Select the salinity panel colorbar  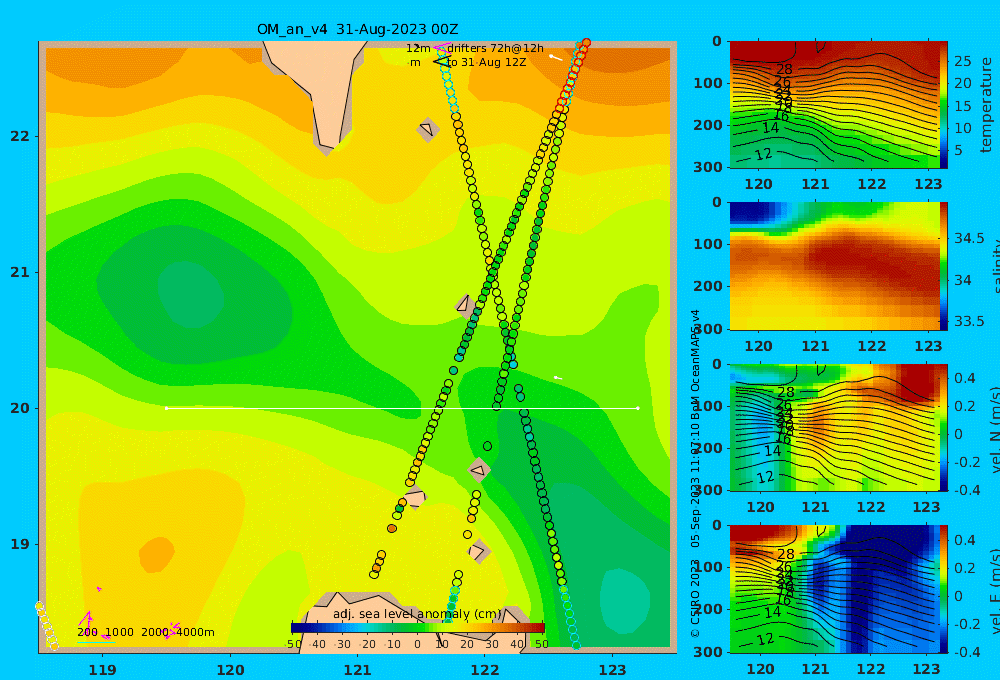pos(944,266)
